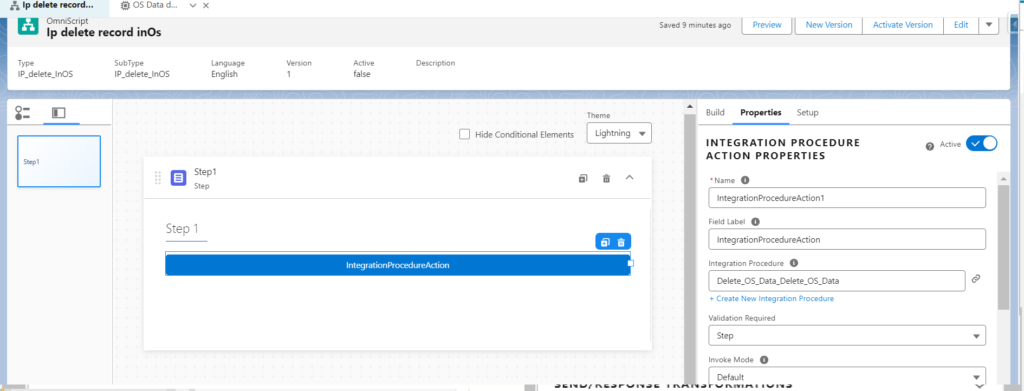Click the resize handle of IntegrationProcedureAction block
Viewport: 1024px width, 391px height.
coord(630,263)
